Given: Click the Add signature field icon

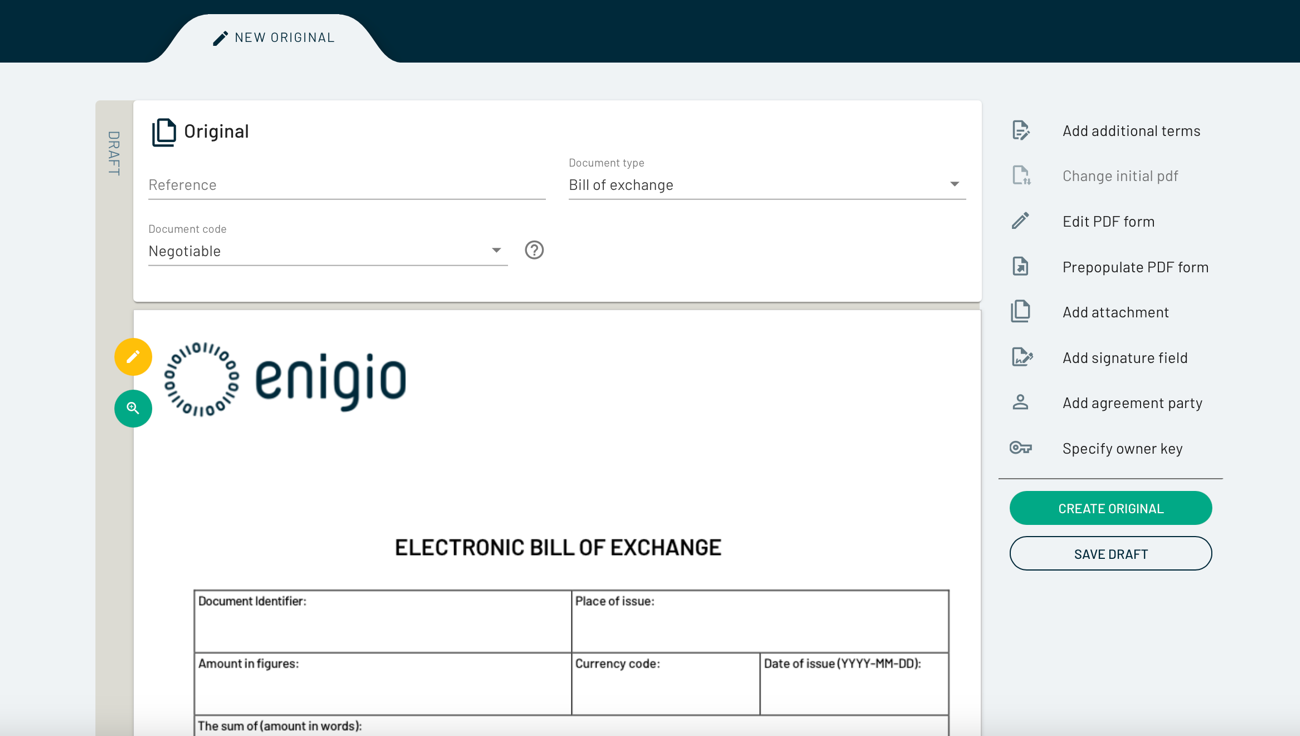Looking at the screenshot, I should (1021, 357).
